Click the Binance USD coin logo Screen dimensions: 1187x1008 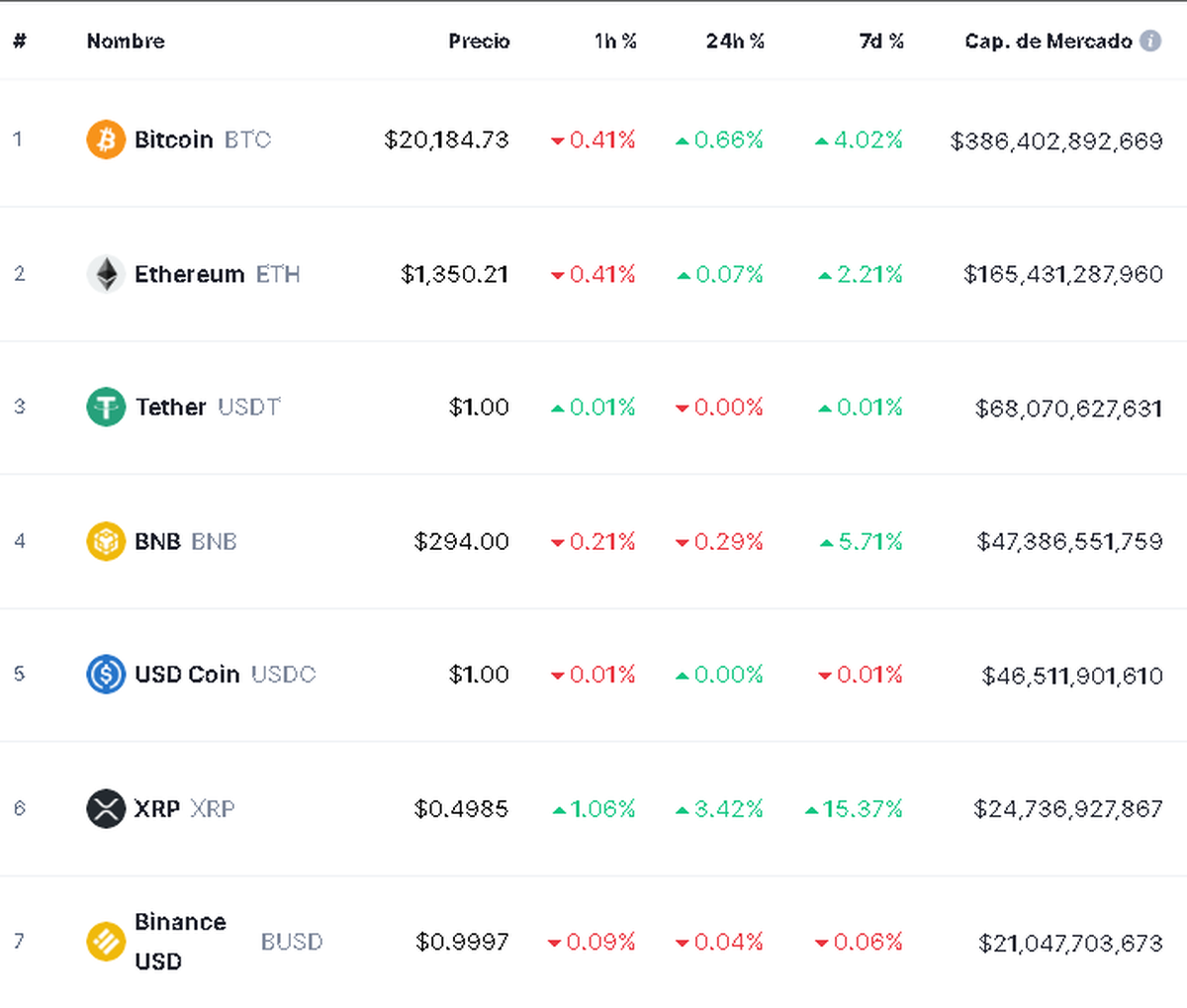(x=106, y=941)
